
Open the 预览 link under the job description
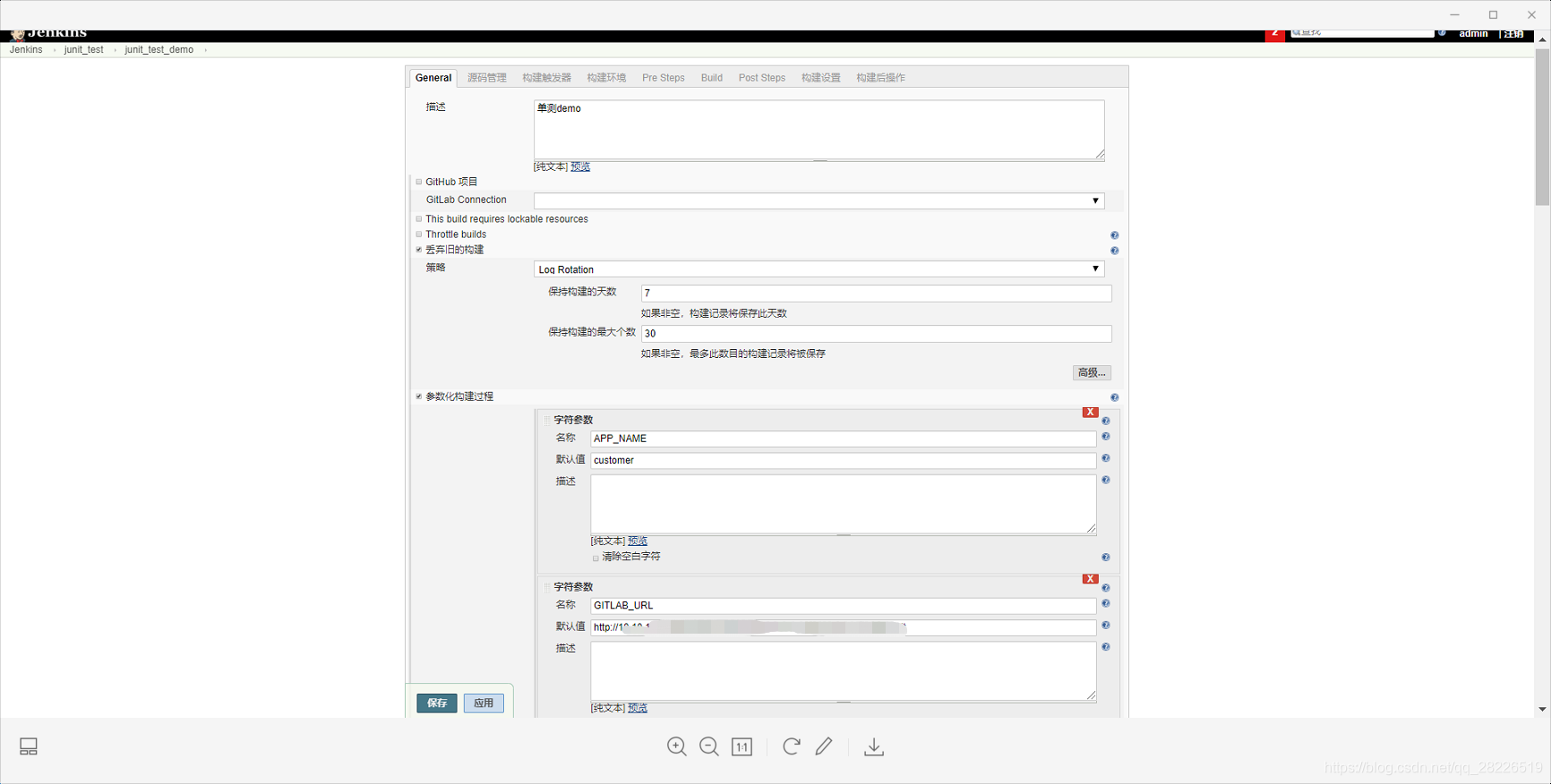coord(580,166)
